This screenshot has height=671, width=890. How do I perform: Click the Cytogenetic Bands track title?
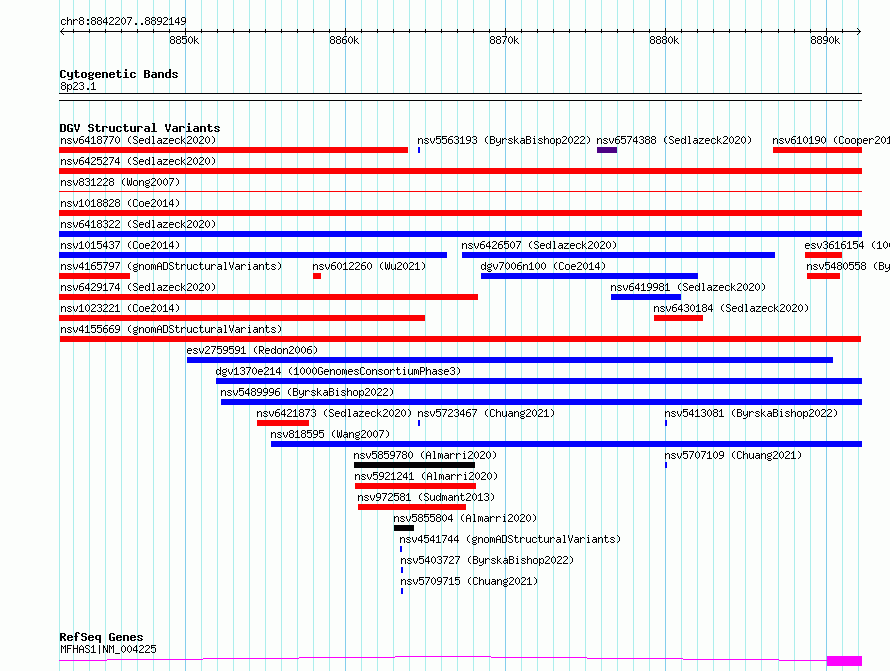tap(119, 74)
